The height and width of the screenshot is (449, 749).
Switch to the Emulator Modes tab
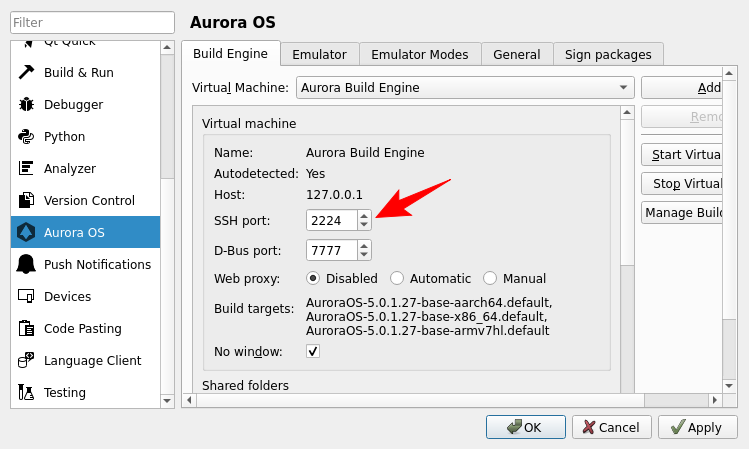(420, 55)
